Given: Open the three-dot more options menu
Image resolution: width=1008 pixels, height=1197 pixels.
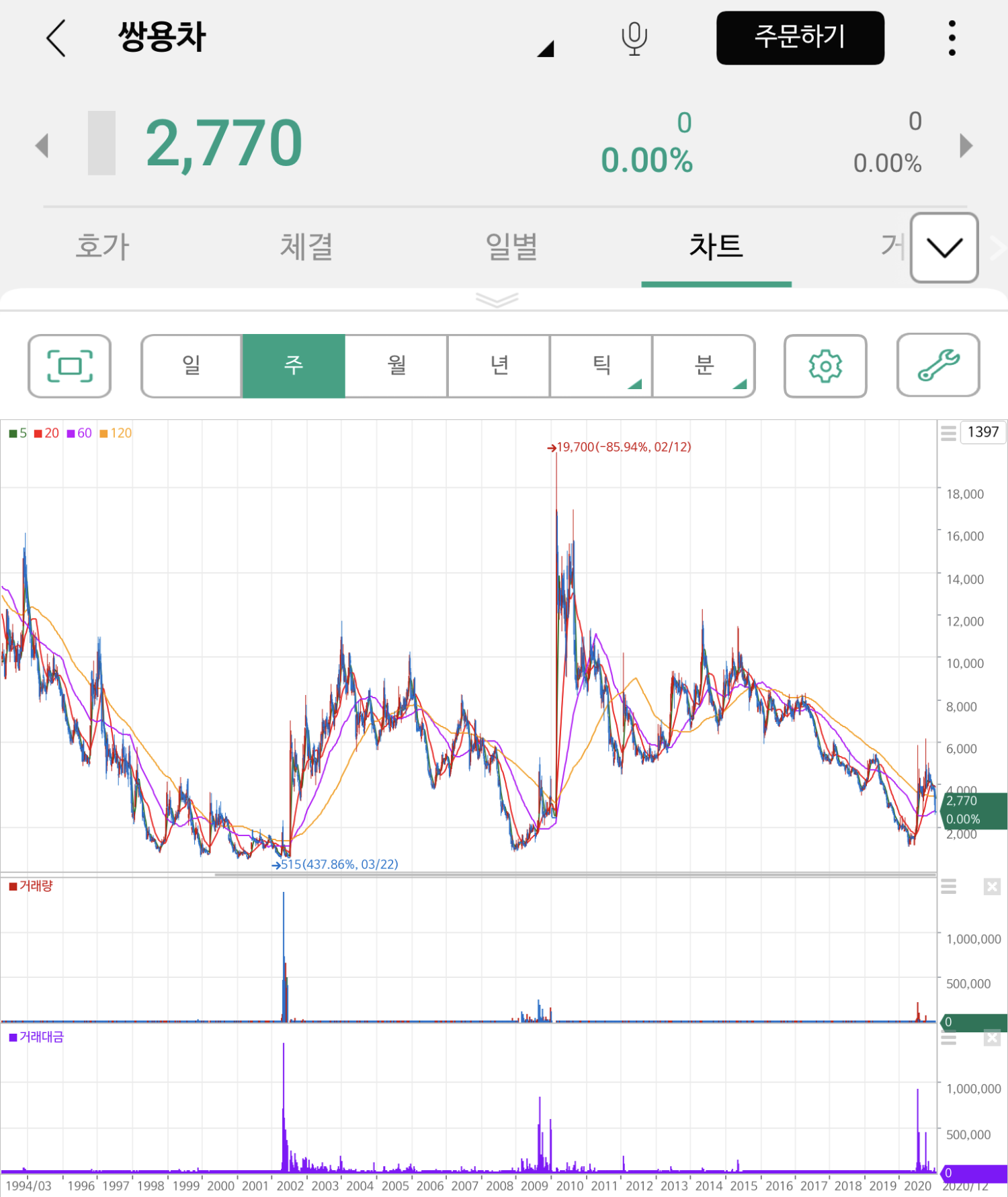Looking at the screenshot, I should point(952,38).
